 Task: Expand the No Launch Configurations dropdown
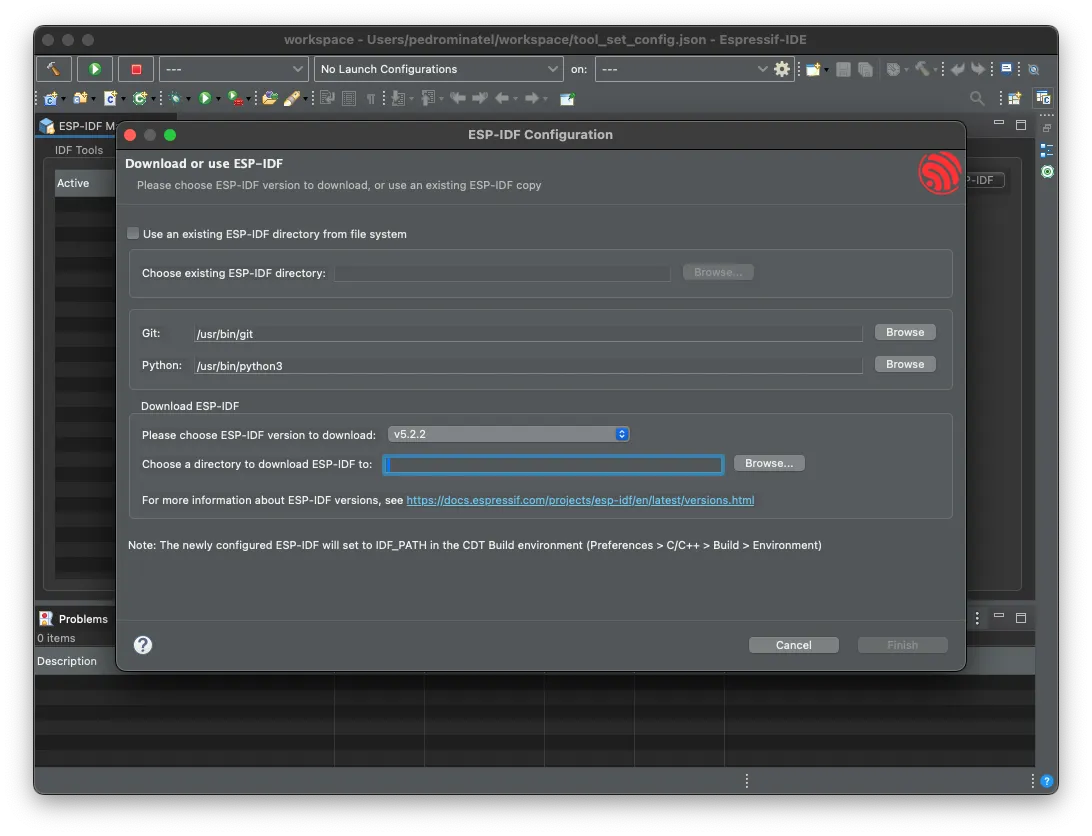[439, 69]
